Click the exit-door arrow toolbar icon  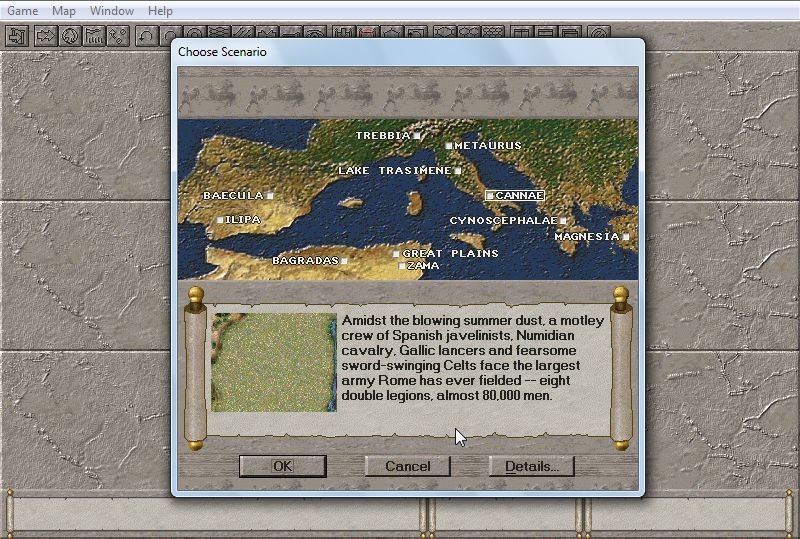[x=17, y=36]
